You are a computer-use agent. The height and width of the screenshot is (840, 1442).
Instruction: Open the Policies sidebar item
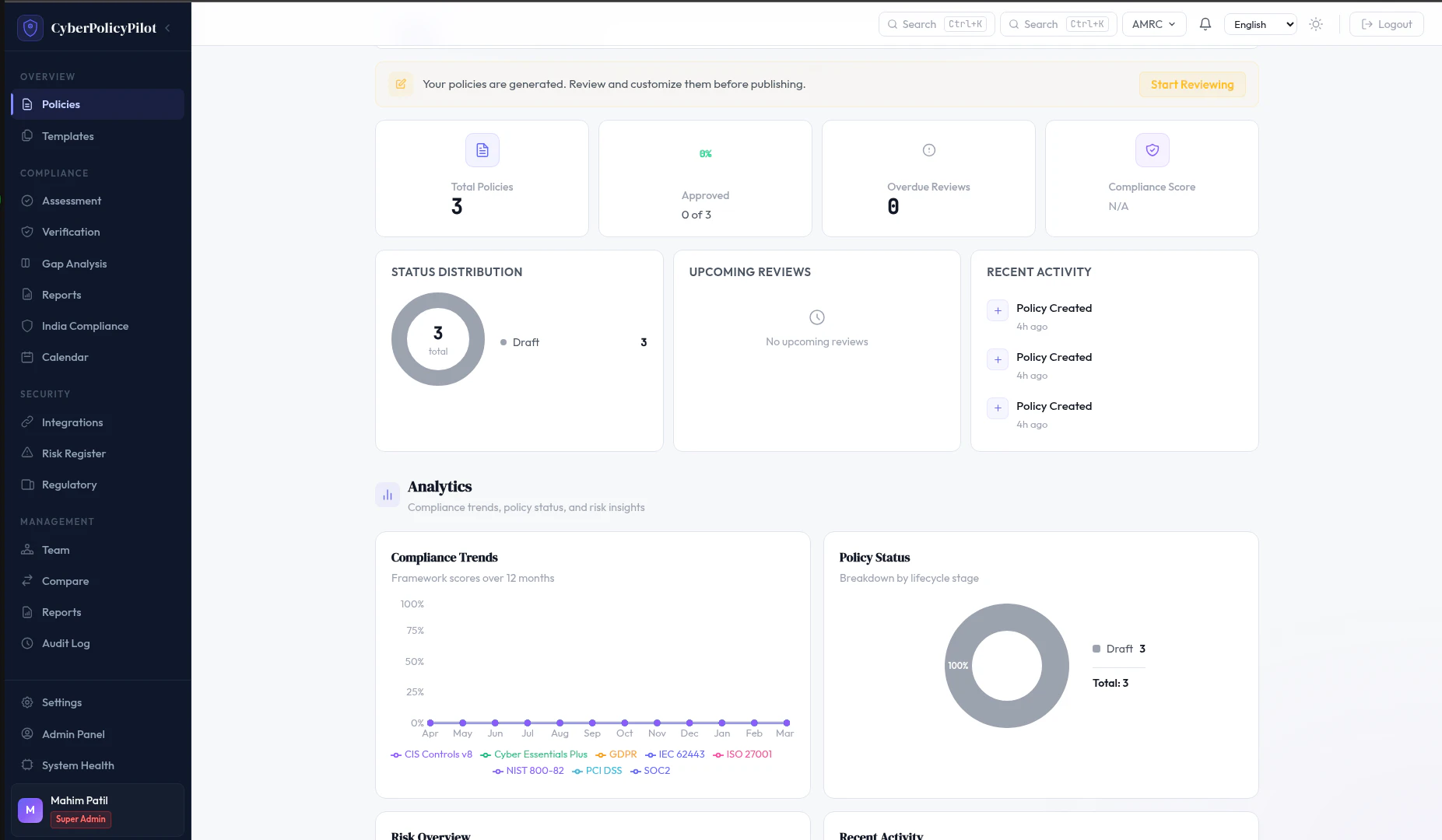tap(97, 104)
